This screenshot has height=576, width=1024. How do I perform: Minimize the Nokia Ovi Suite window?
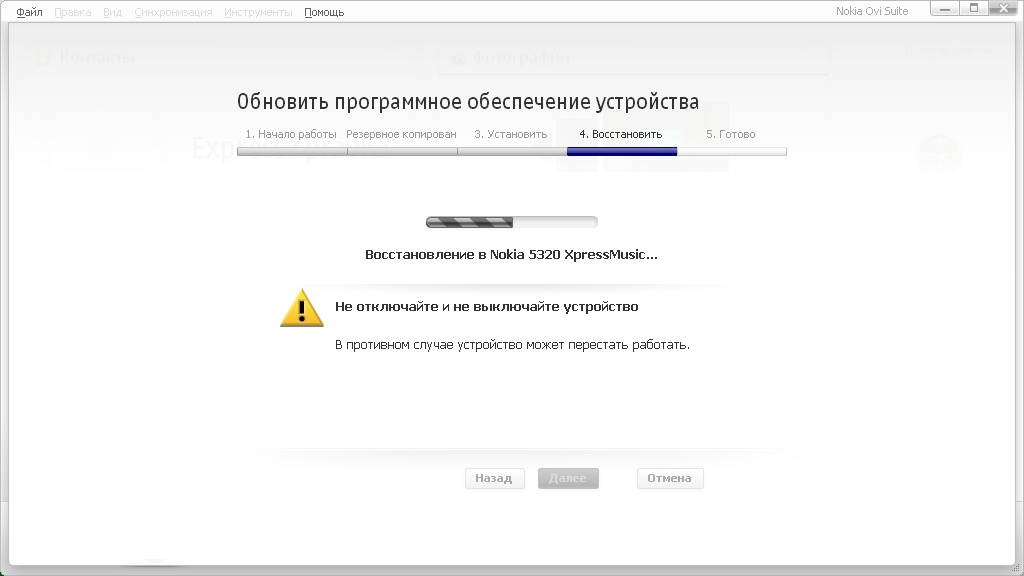click(944, 9)
